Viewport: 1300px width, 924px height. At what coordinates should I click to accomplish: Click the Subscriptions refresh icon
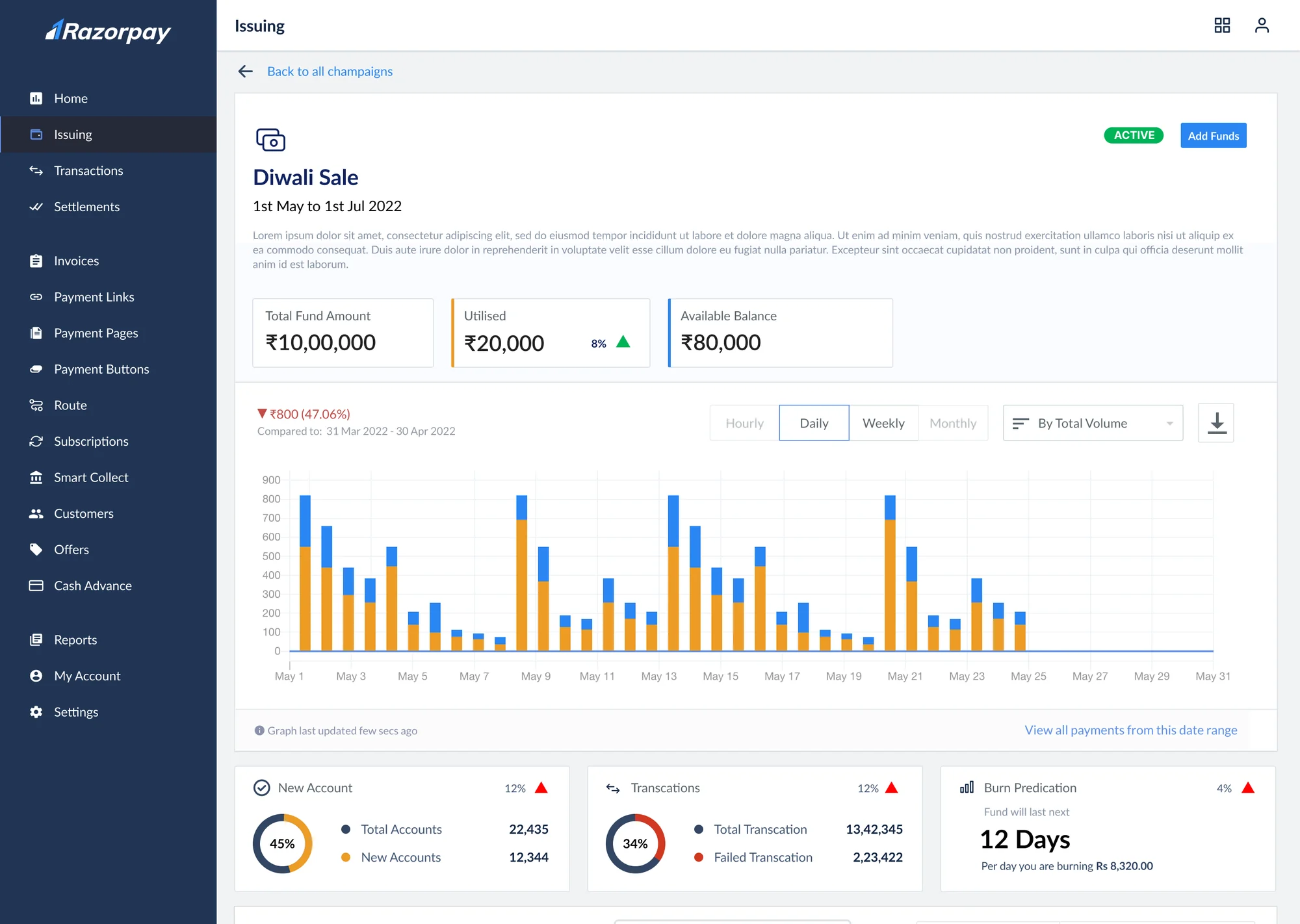point(36,441)
